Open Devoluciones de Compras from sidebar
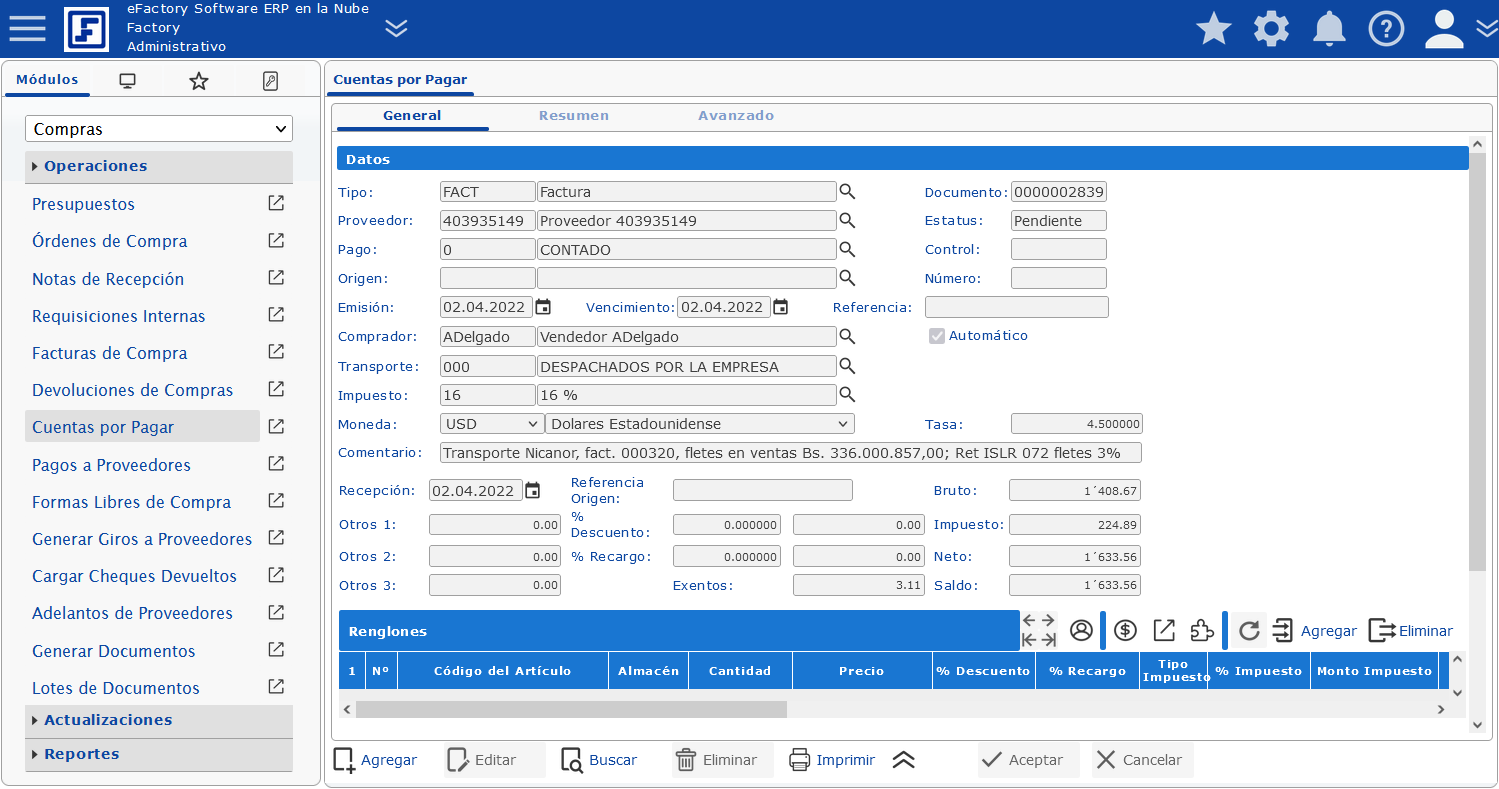Screen dimensions: 1499x789 click(x=133, y=390)
